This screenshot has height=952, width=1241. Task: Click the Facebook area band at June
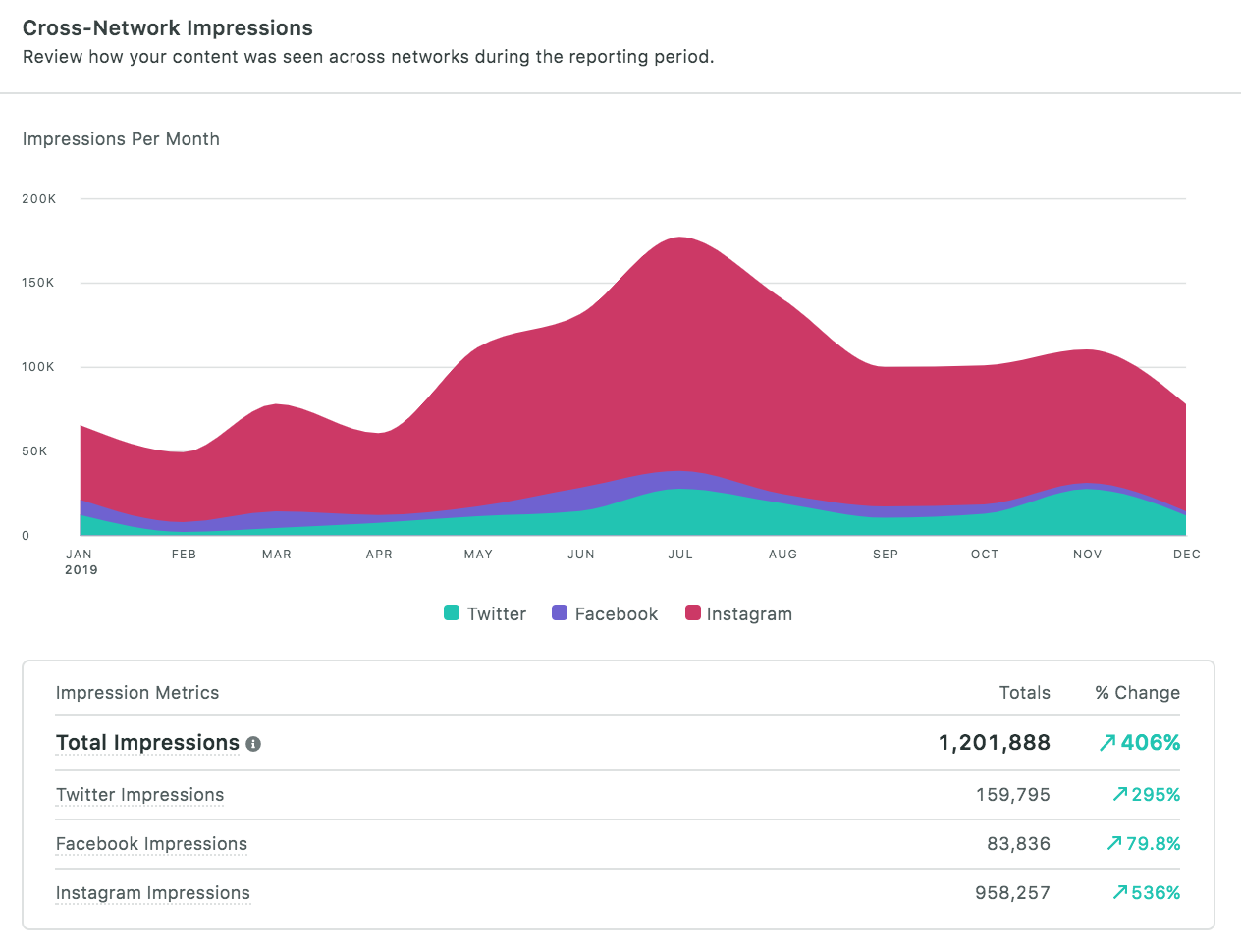pyautogui.click(x=581, y=499)
